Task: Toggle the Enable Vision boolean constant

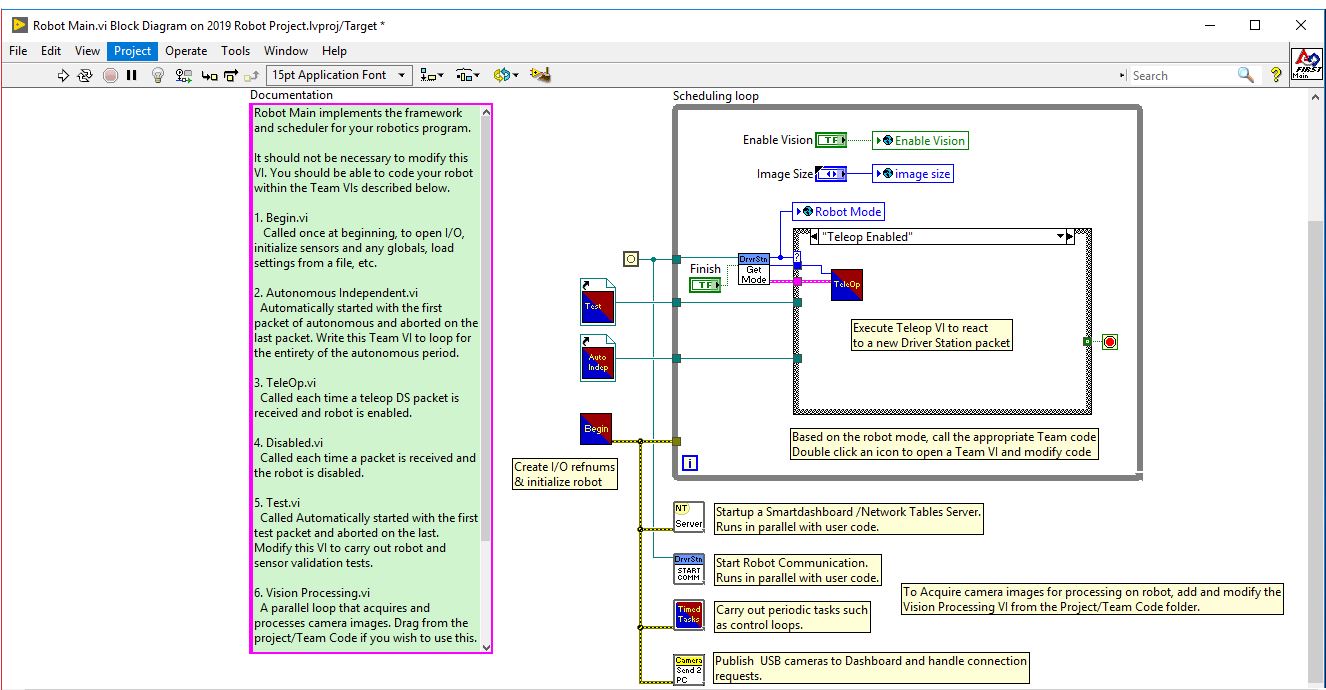Action: 831,140
